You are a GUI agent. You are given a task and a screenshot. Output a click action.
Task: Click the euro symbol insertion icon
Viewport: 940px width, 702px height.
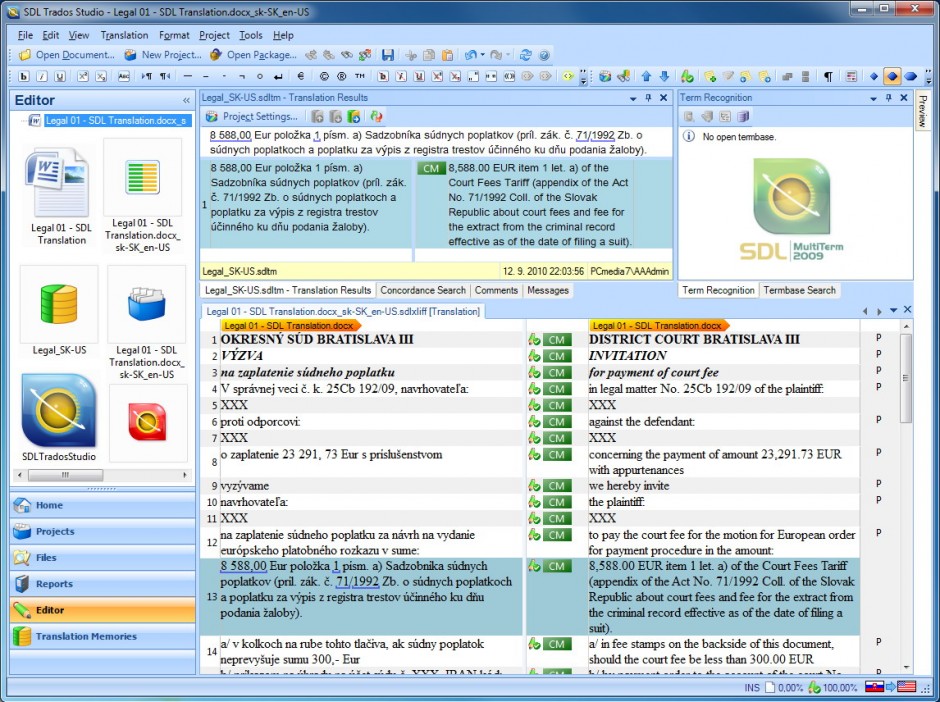pos(300,77)
